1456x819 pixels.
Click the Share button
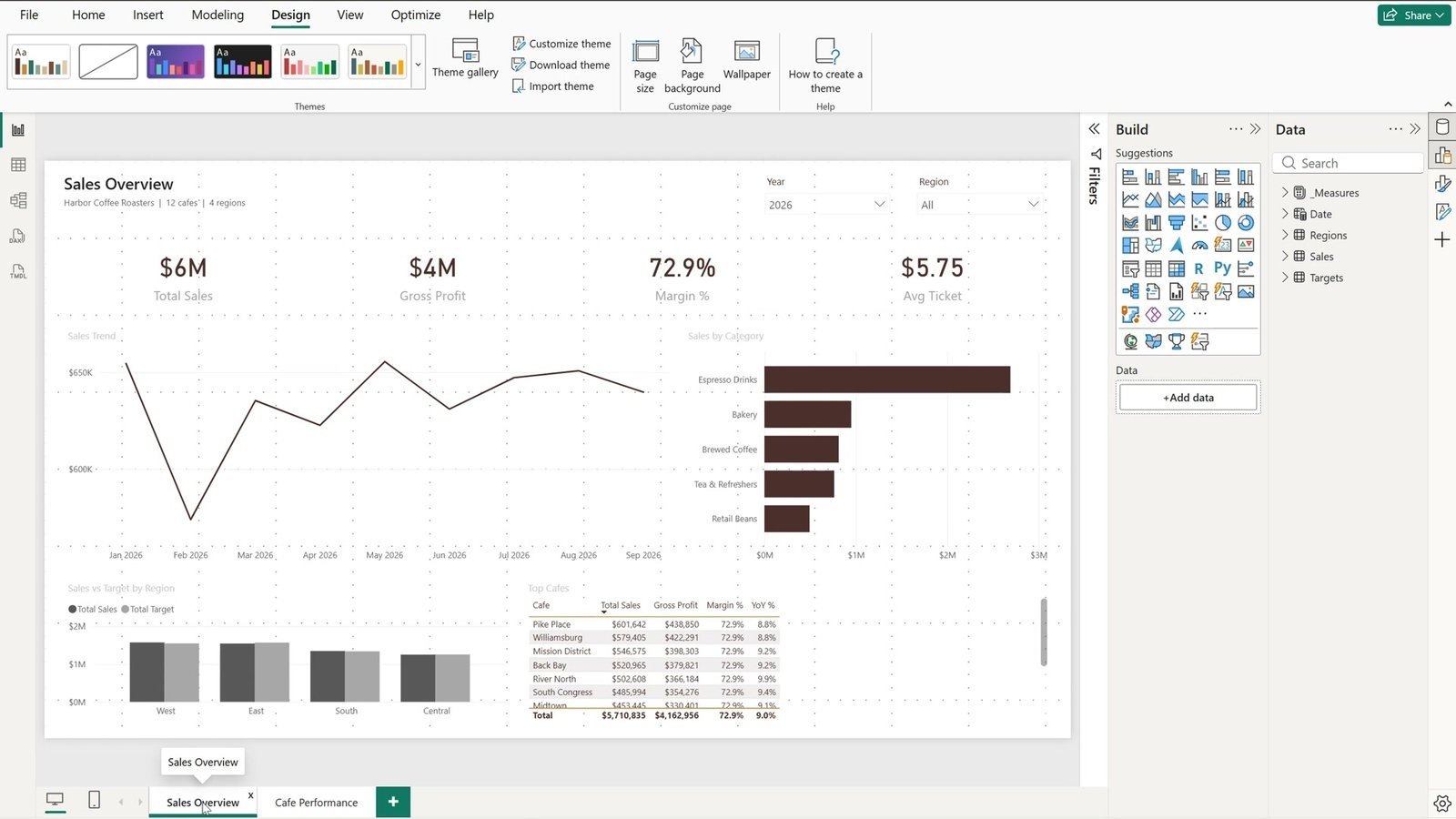pos(1413,15)
